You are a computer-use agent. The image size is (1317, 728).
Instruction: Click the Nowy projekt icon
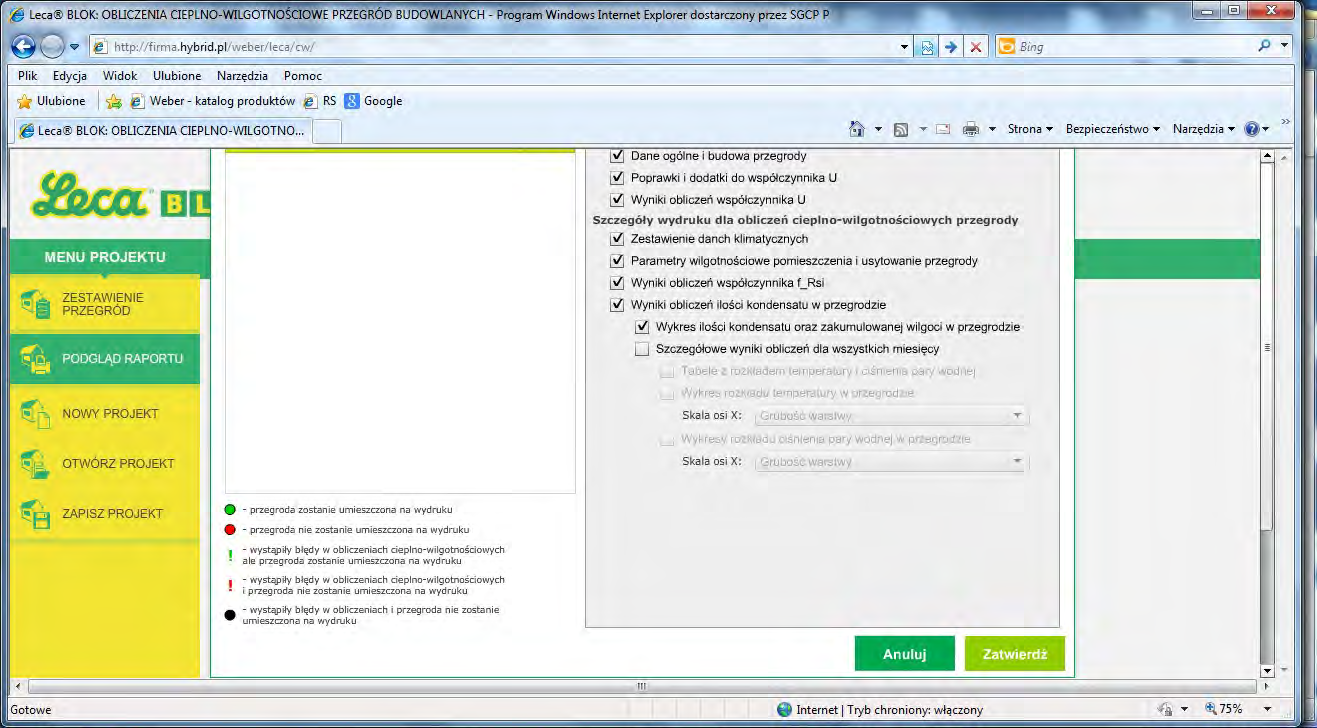[x=35, y=414]
